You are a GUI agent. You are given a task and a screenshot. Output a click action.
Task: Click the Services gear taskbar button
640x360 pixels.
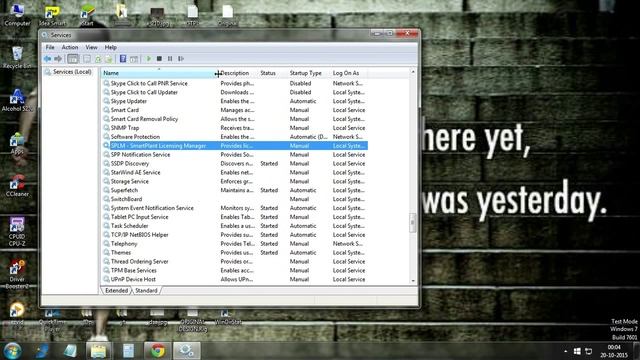[187, 351]
